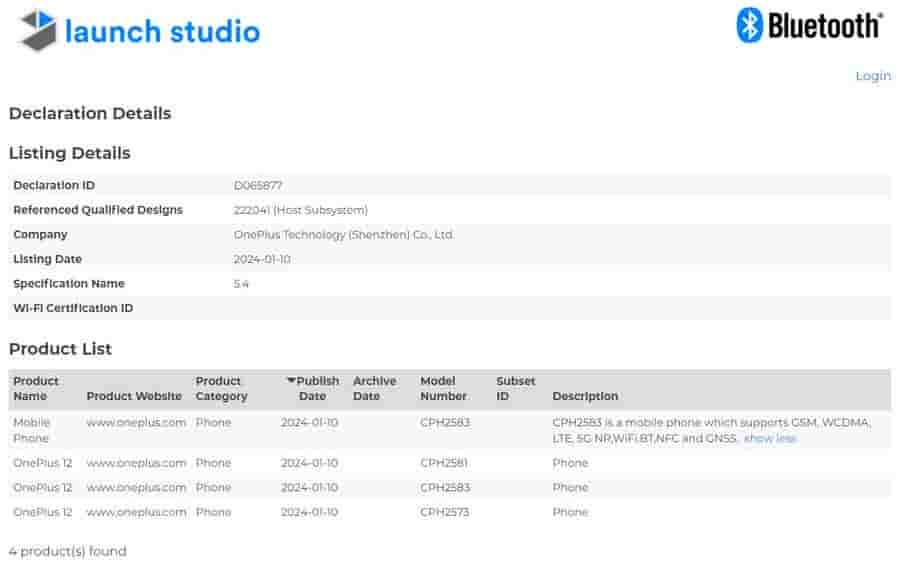Viewport: 900px width, 570px height.
Task: Click the launch studio title text
Action: tap(162, 31)
